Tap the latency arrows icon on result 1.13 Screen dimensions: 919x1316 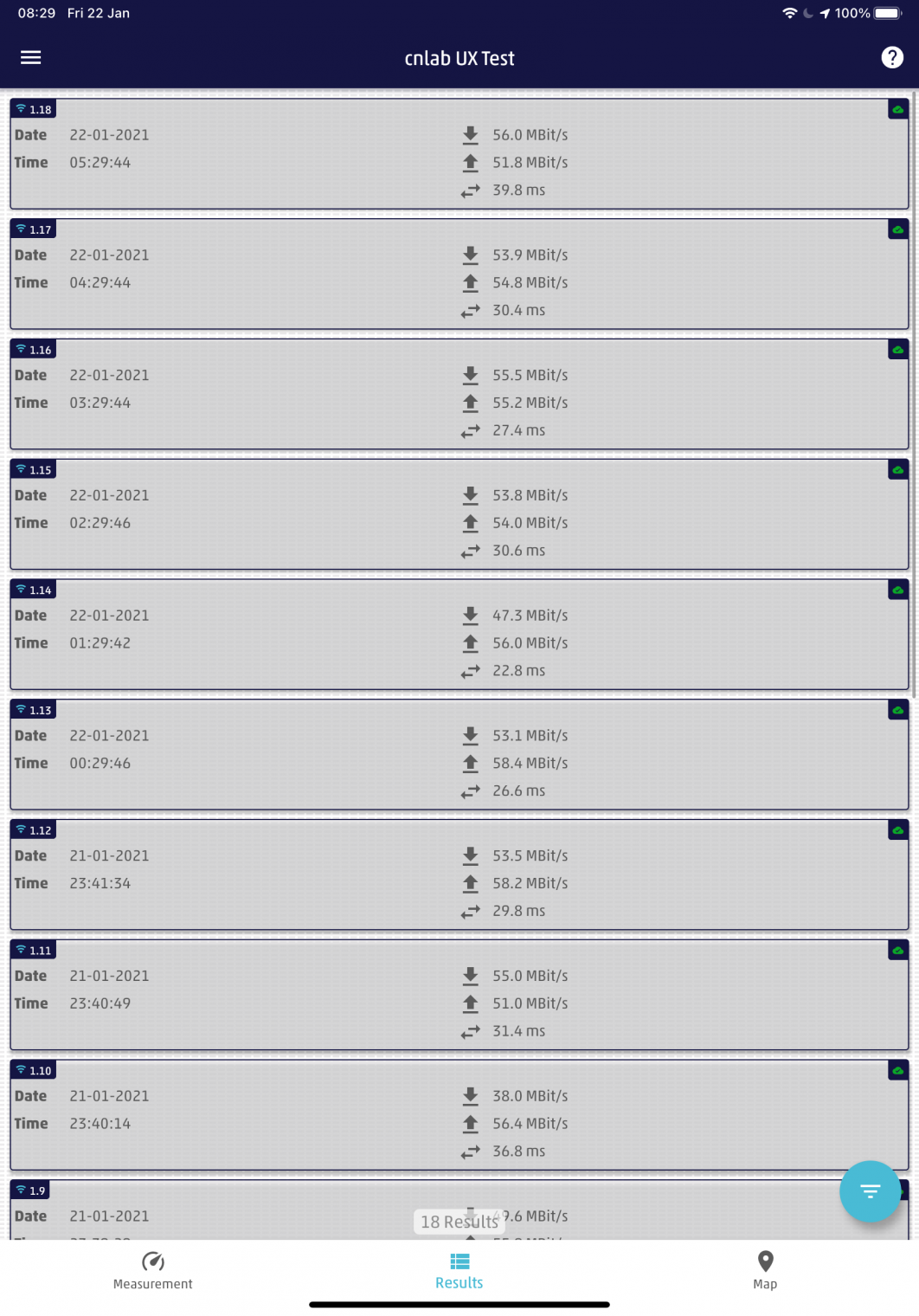pos(470,791)
